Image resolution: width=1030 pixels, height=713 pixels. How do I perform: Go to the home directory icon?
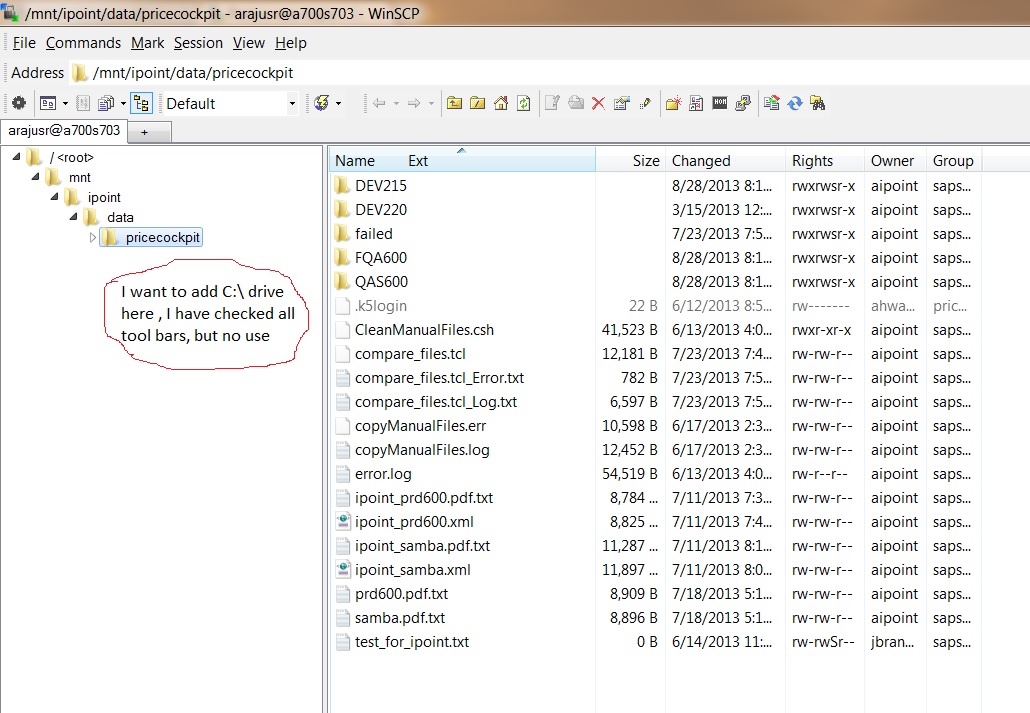click(x=501, y=103)
